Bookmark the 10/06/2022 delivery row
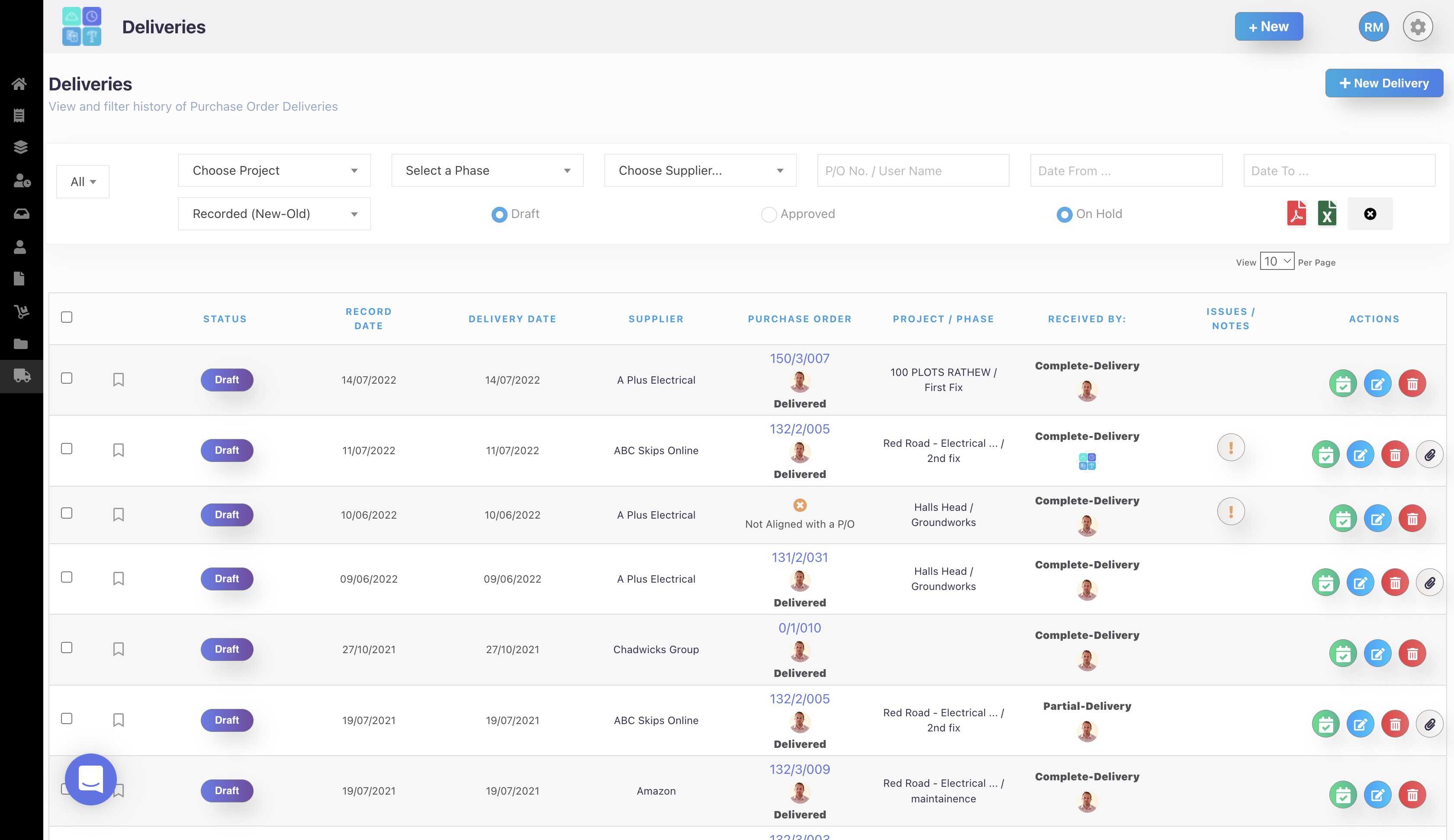 118,514
